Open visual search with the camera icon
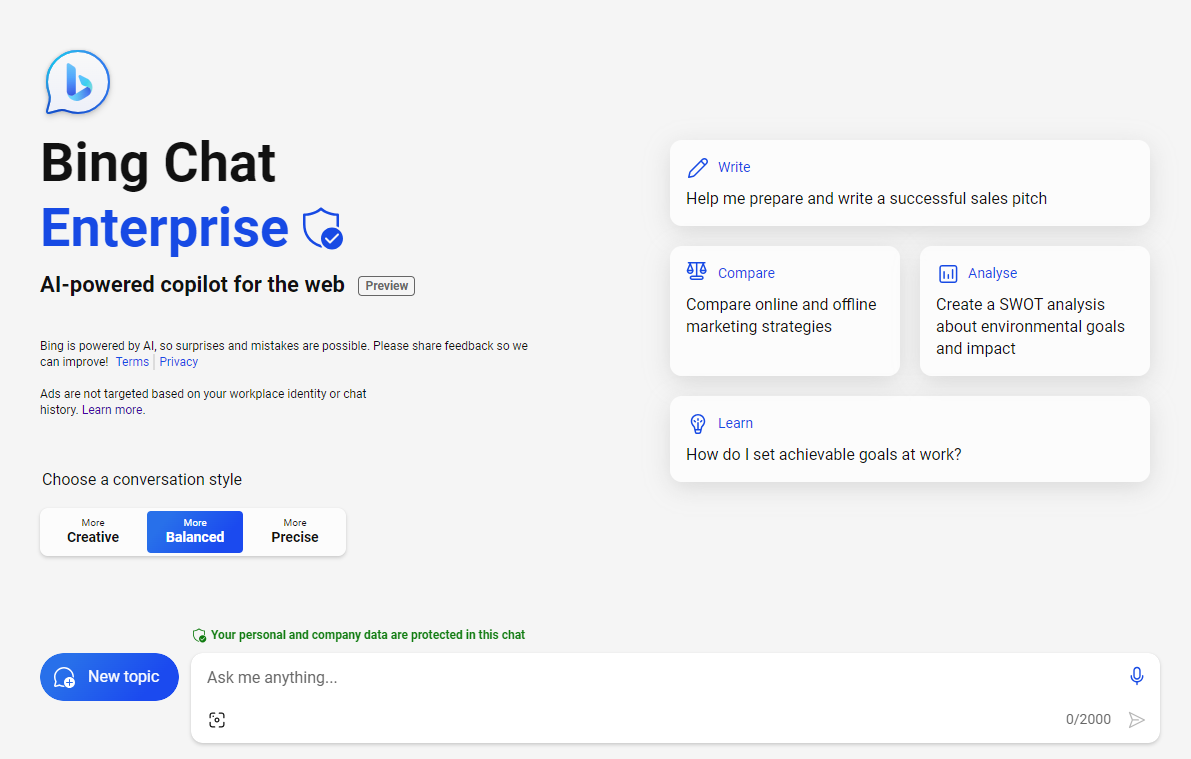 point(217,719)
